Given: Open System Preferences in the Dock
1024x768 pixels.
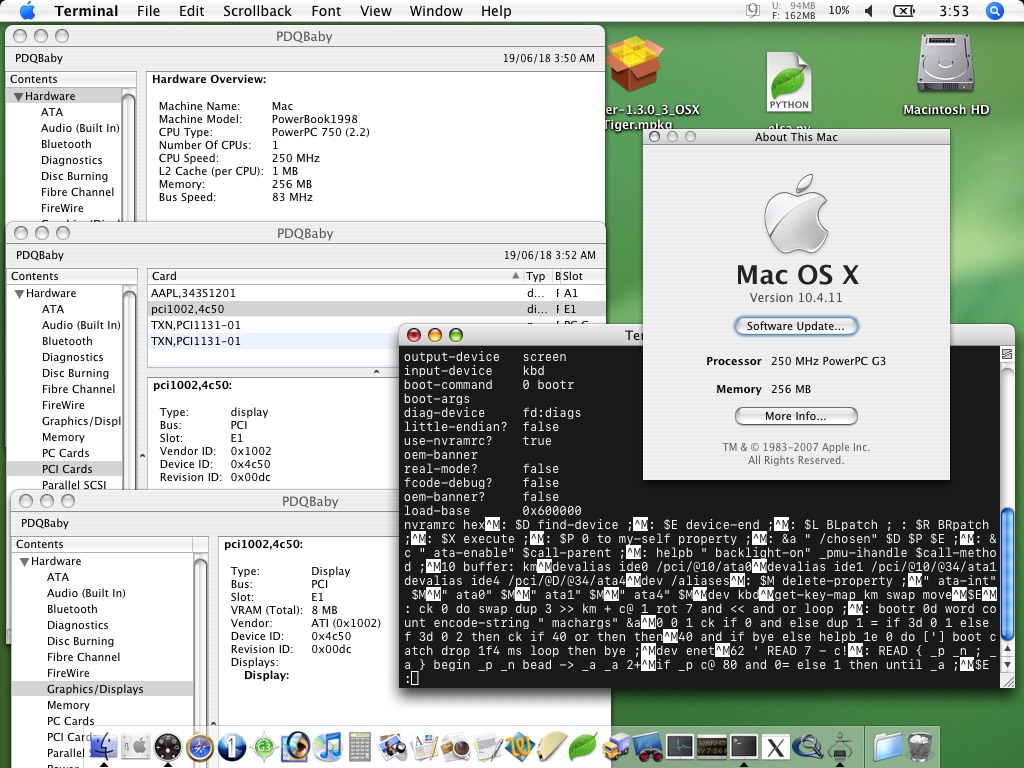Looking at the screenshot, I should [x=136, y=746].
